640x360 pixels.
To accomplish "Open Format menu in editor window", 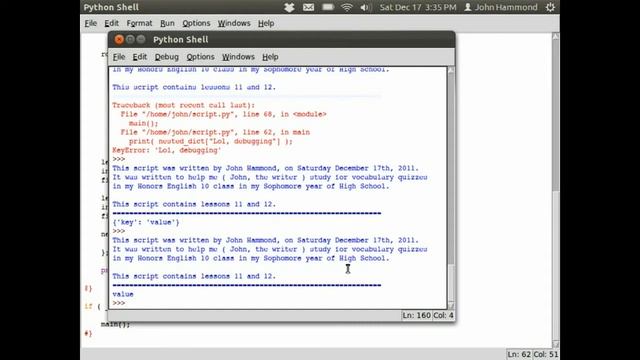I will tap(139, 23).
